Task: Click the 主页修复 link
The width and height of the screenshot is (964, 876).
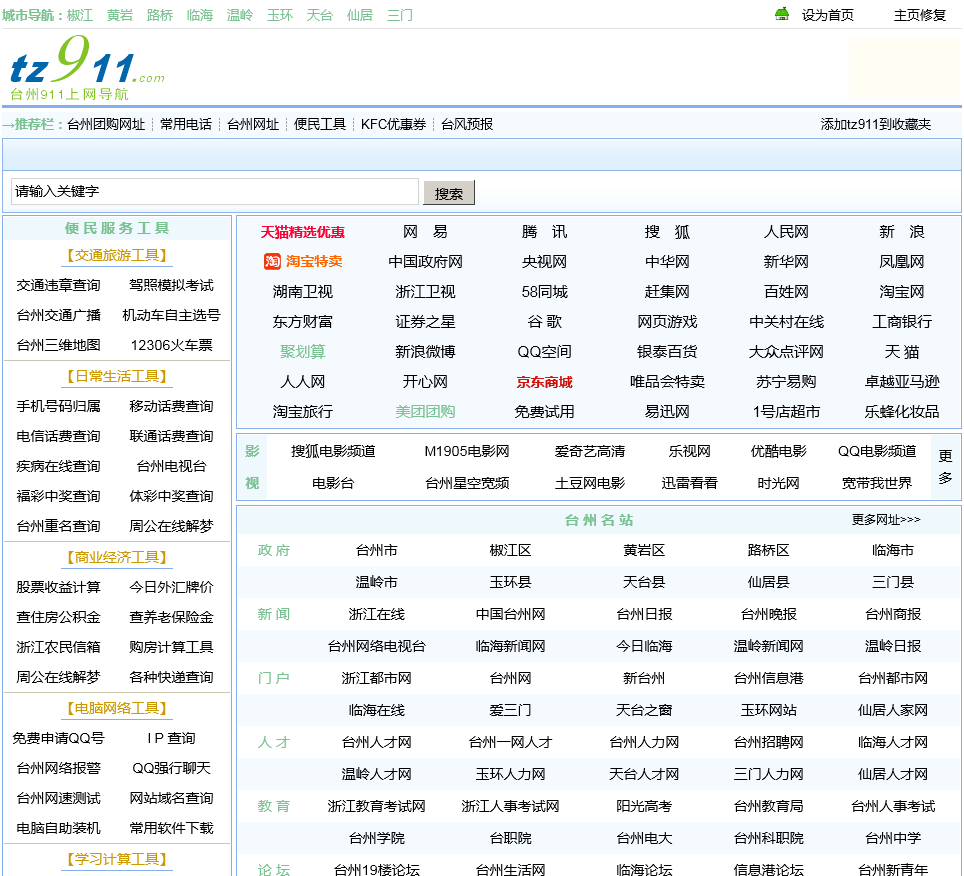Action: (x=919, y=15)
